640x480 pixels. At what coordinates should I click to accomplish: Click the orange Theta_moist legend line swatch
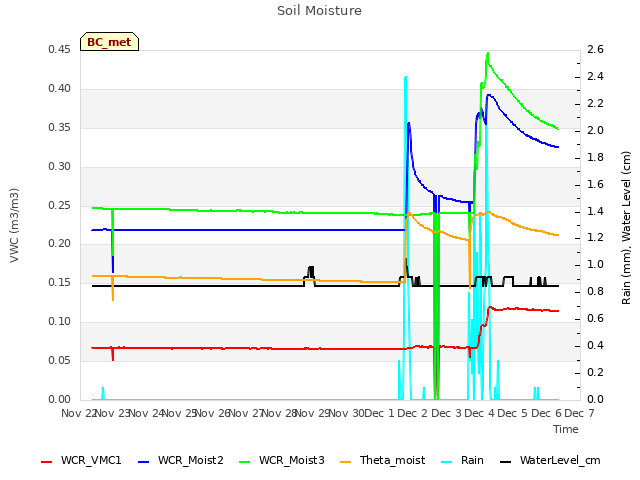pyautogui.click(x=345, y=462)
